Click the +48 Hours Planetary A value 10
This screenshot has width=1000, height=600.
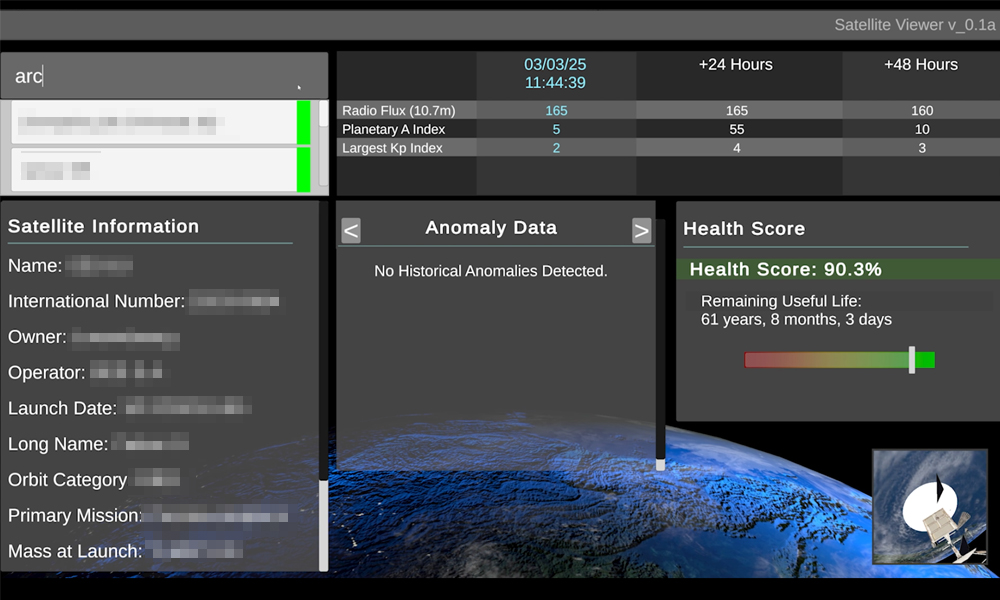pyautogui.click(x=922, y=129)
